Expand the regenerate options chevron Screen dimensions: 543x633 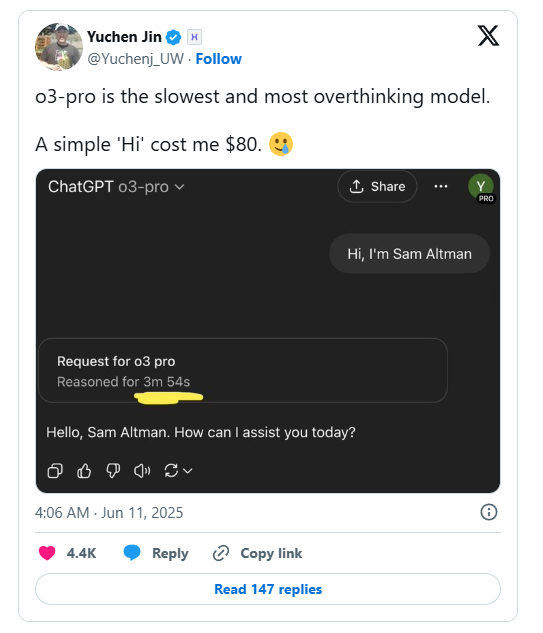point(188,471)
